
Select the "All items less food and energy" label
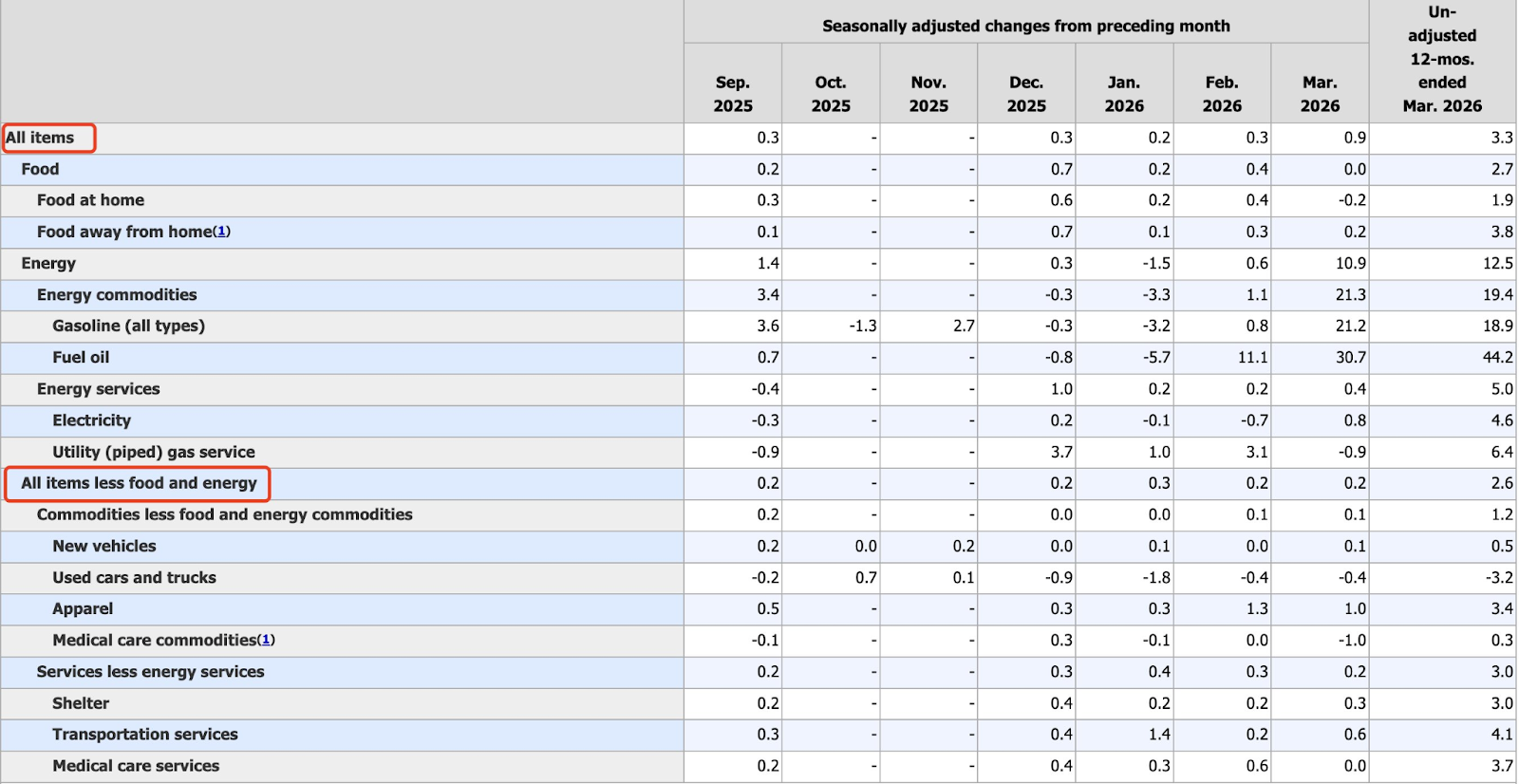pos(139,483)
